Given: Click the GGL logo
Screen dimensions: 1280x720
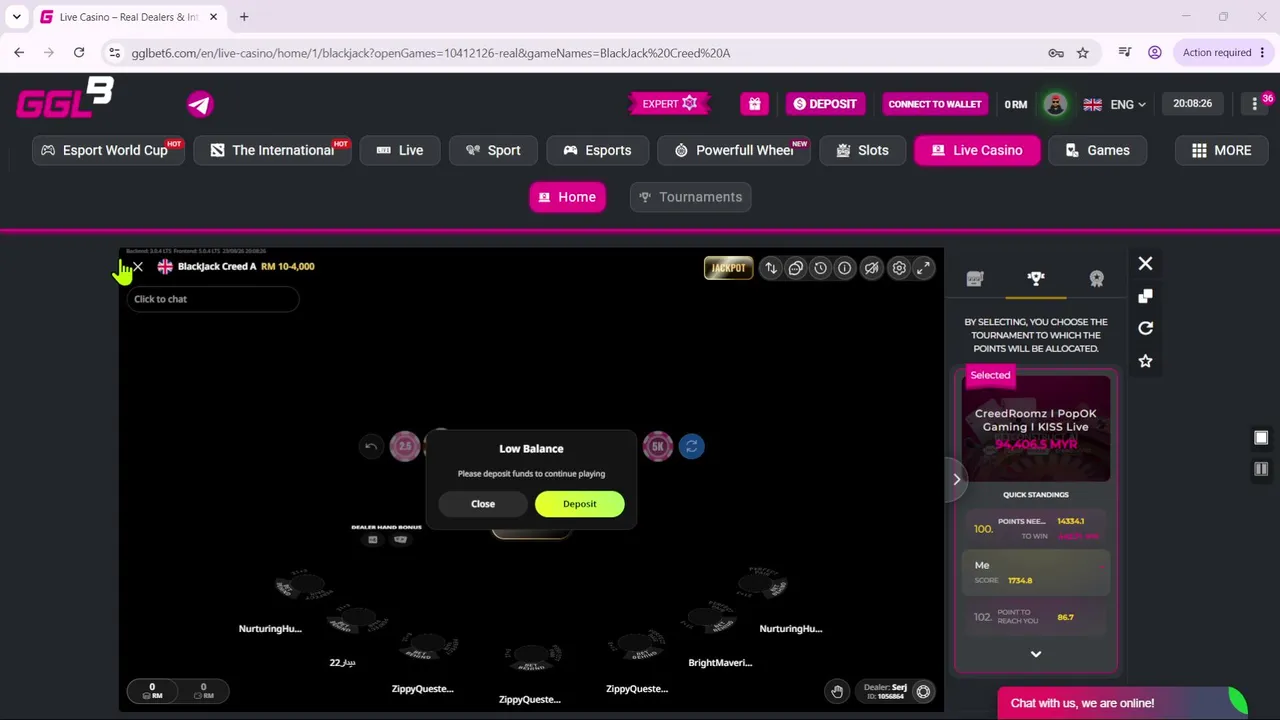Looking at the screenshot, I should [x=65, y=98].
